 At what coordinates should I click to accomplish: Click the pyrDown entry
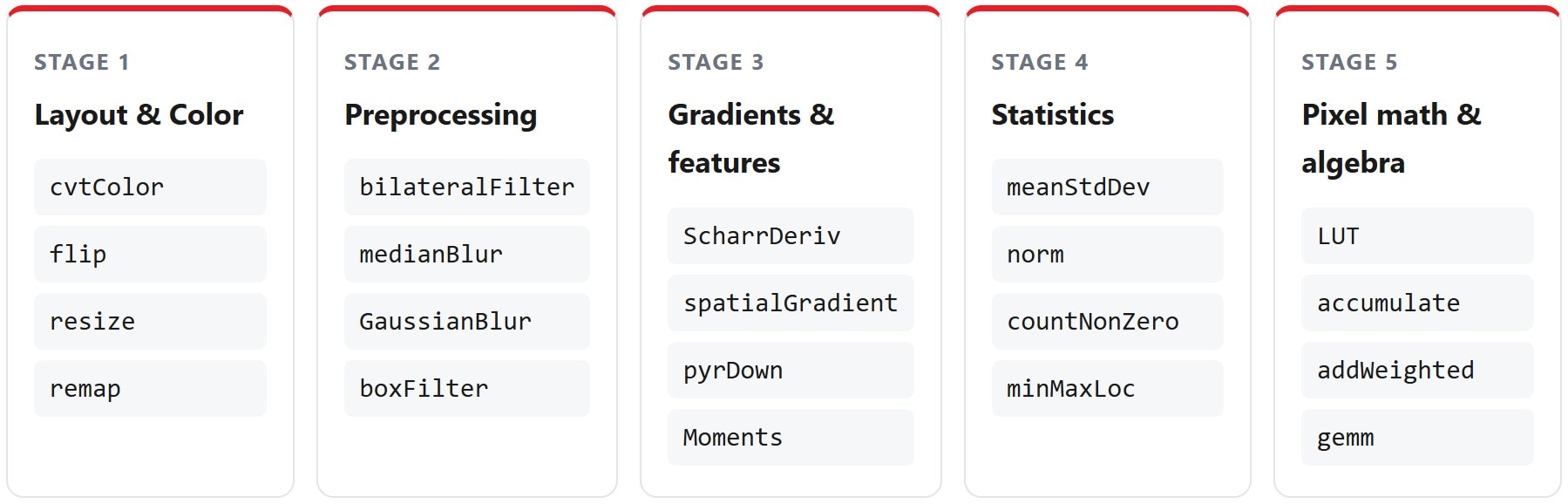pyautogui.click(x=791, y=370)
